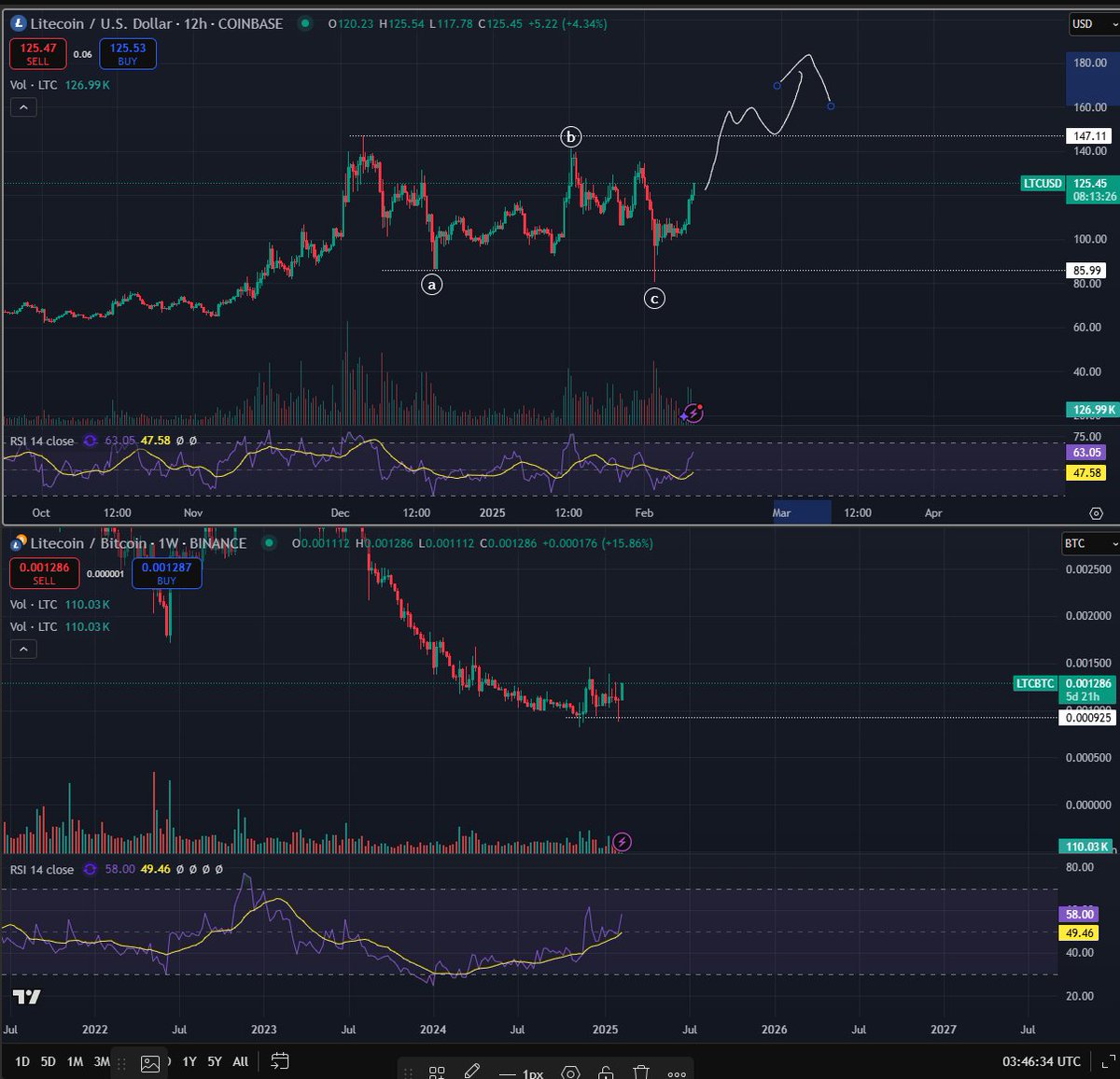Open price scale settings gear below top chart
The width and height of the screenshot is (1120, 1079).
coord(1098,512)
